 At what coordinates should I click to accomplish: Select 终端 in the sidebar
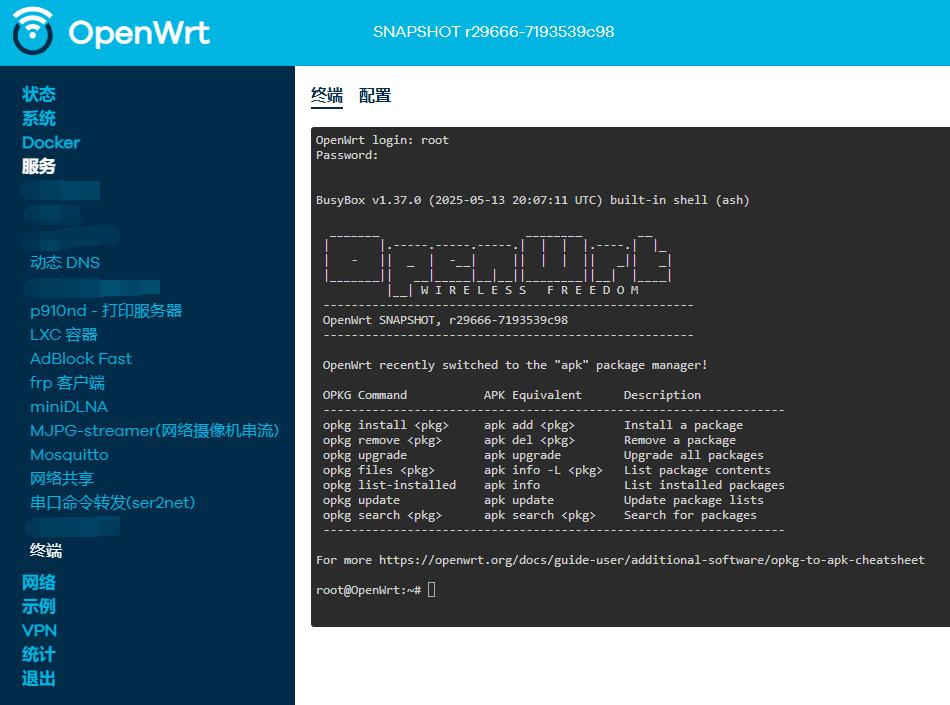click(x=46, y=551)
